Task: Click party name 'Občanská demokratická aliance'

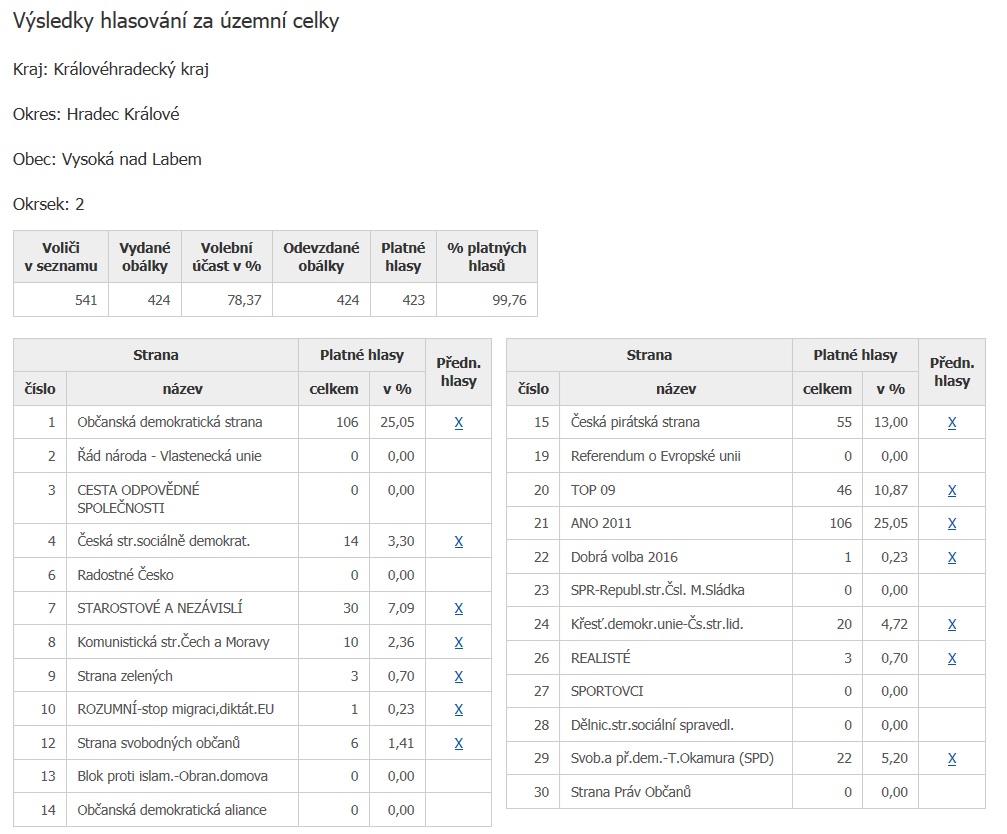Action: coord(171,810)
